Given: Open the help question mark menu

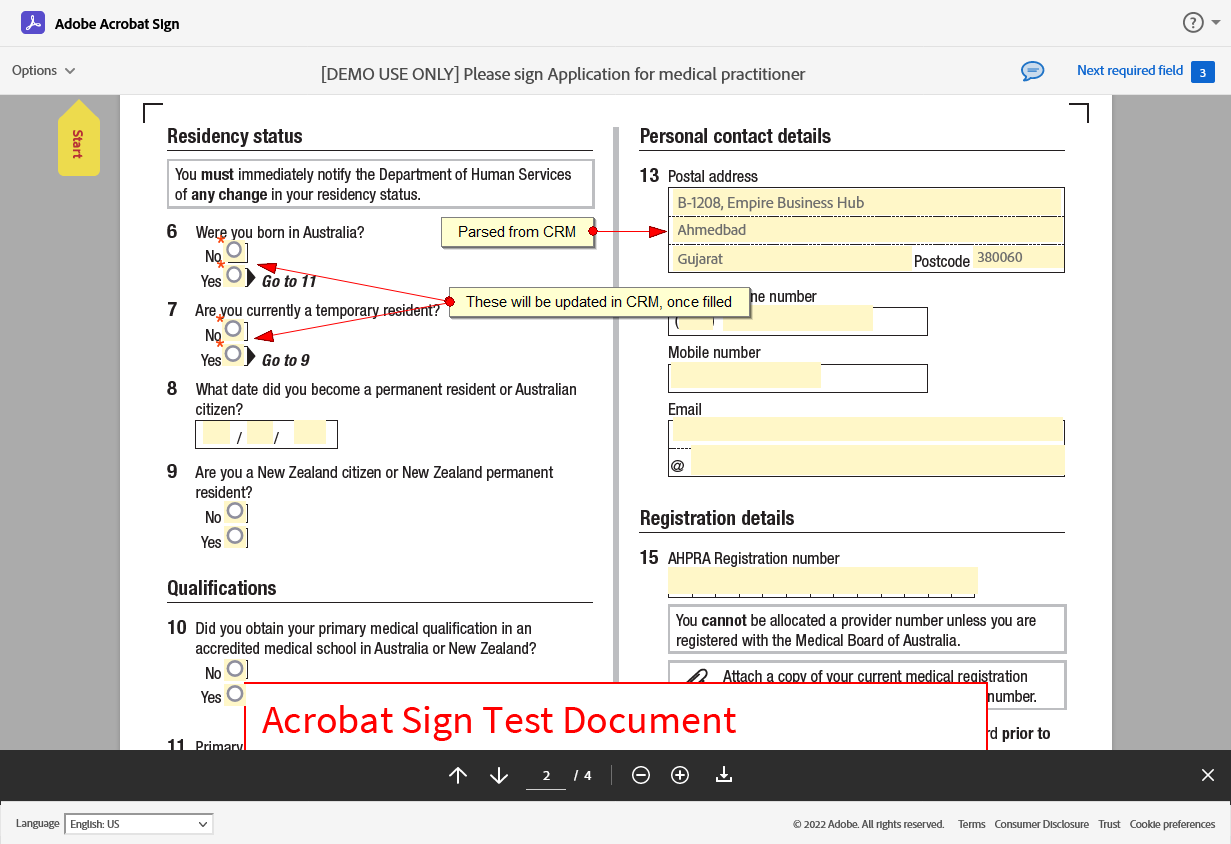Looking at the screenshot, I should [x=1193, y=23].
